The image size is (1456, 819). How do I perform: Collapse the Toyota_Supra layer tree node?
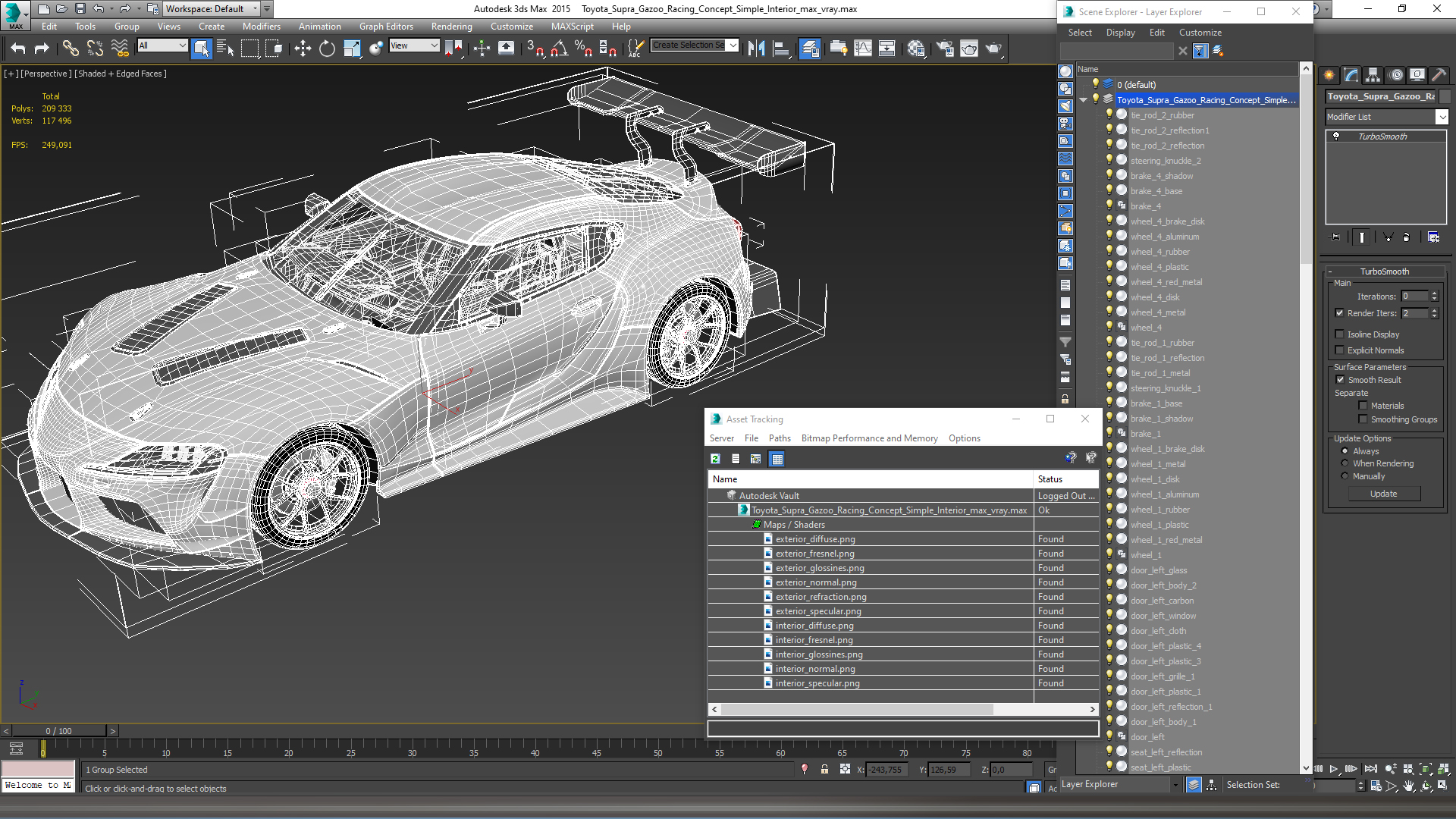click(x=1084, y=100)
